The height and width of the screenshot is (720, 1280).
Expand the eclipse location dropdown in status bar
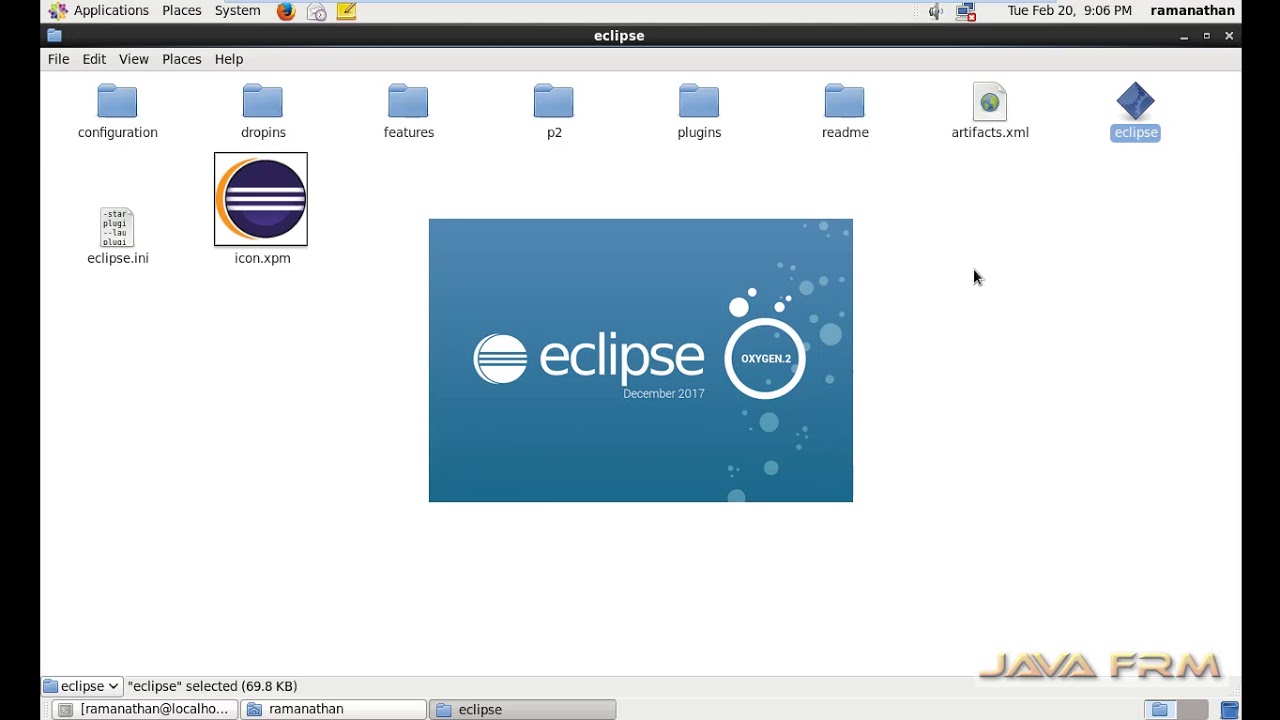[82, 686]
